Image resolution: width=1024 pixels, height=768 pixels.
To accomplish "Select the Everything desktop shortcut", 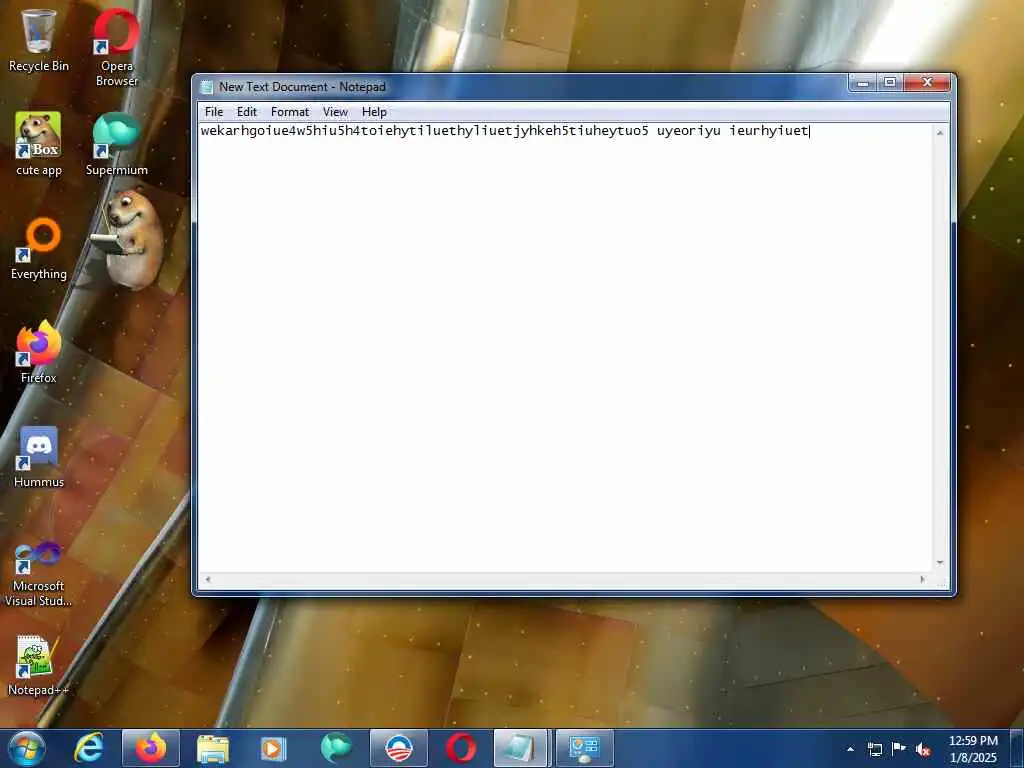I will coord(38,248).
